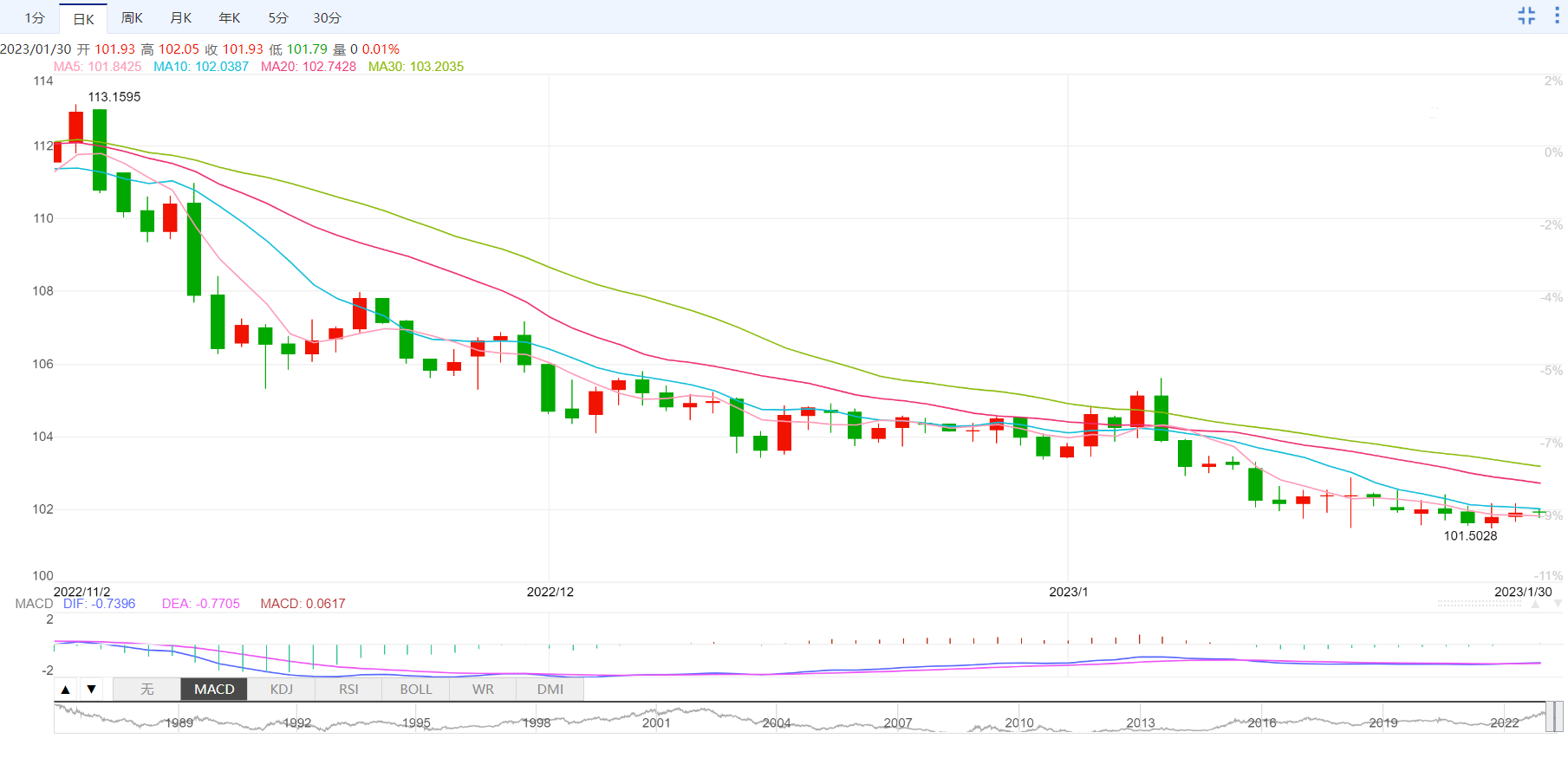Switch to the 1分 chart tab
Image resolution: width=1568 pixels, height=758 pixels.
[35, 18]
